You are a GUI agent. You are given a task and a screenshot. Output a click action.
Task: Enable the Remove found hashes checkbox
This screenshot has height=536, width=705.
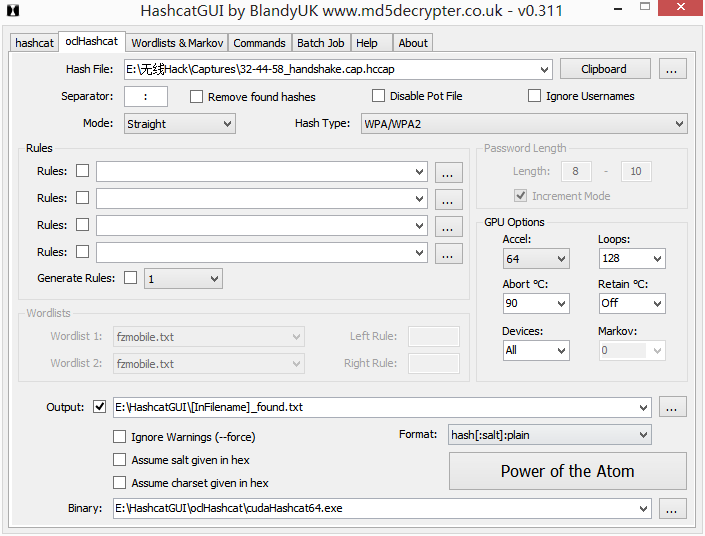tap(197, 97)
